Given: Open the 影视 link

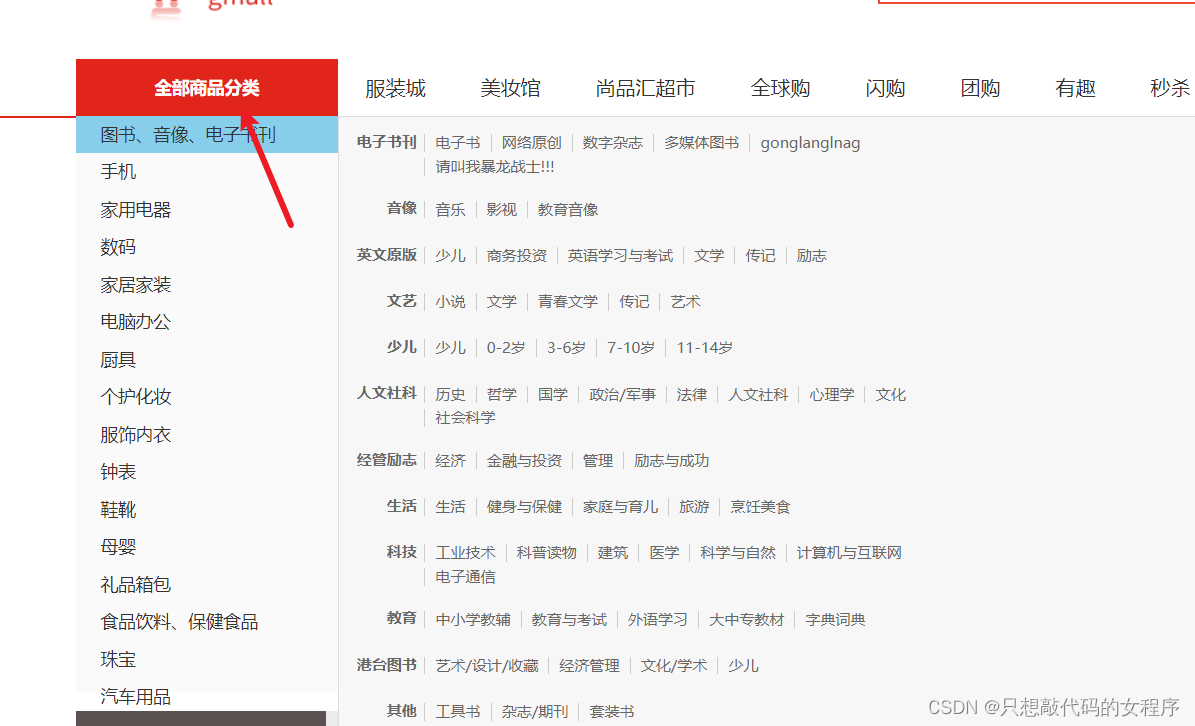Looking at the screenshot, I should pos(501,209).
